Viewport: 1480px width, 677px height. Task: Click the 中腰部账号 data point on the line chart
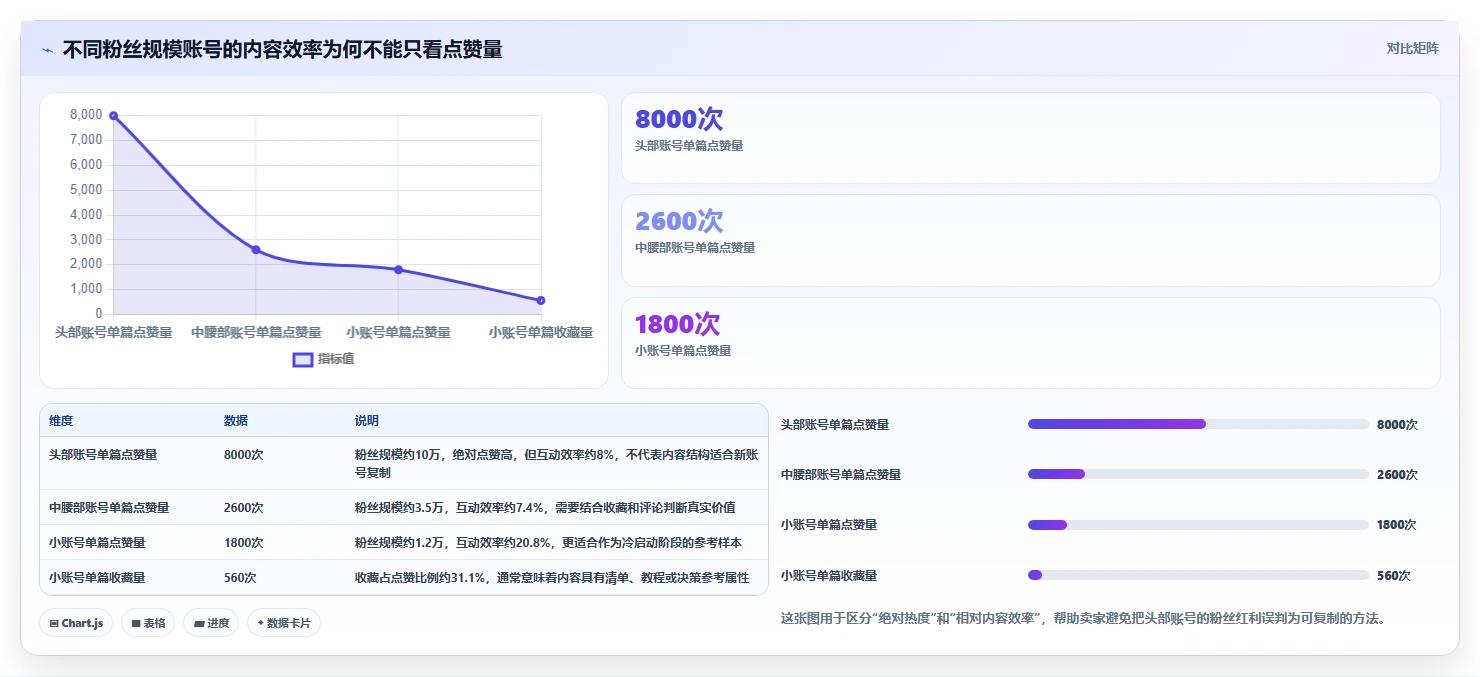(x=256, y=249)
